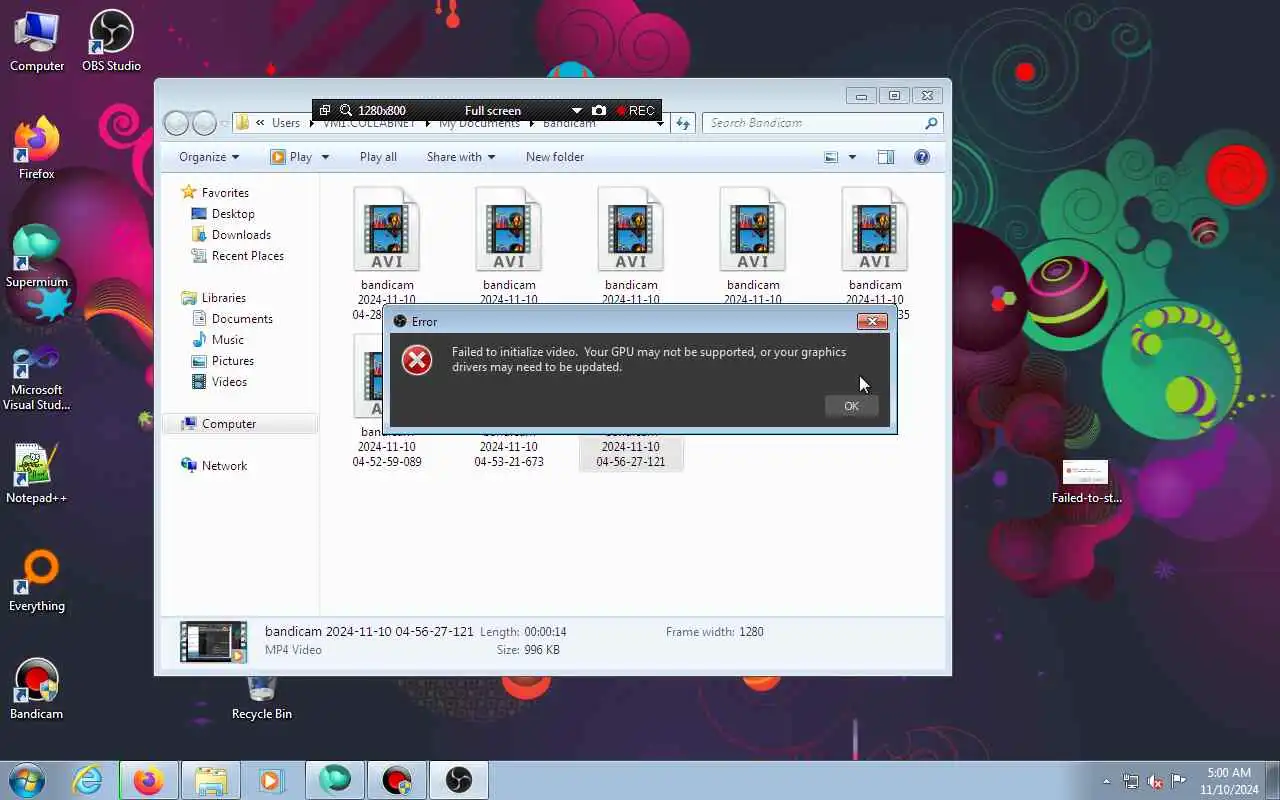Open Microsoft Visual Studio desktop shortcut
Viewport: 1280px width, 800px height.
pos(37,378)
